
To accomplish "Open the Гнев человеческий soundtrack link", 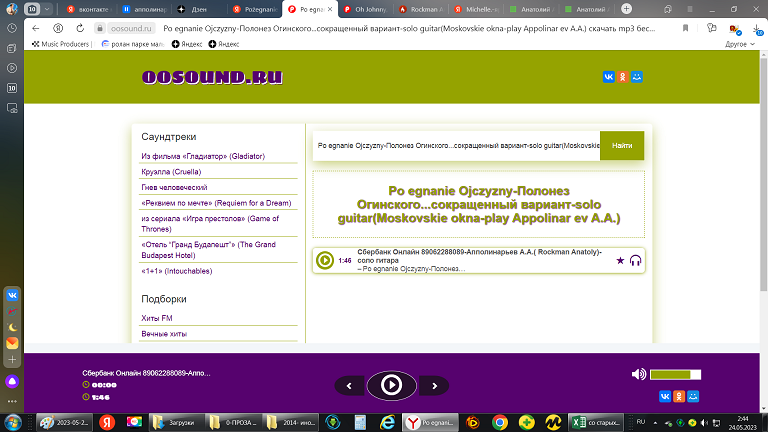I will tap(174, 188).
